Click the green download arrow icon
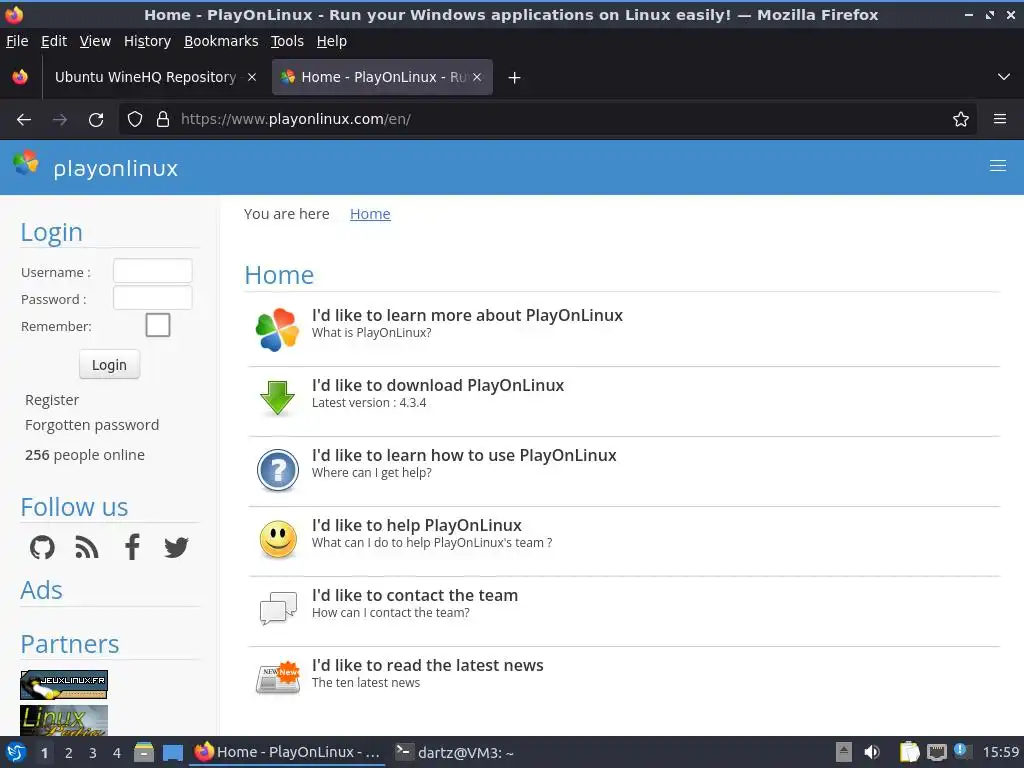 [x=278, y=398]
